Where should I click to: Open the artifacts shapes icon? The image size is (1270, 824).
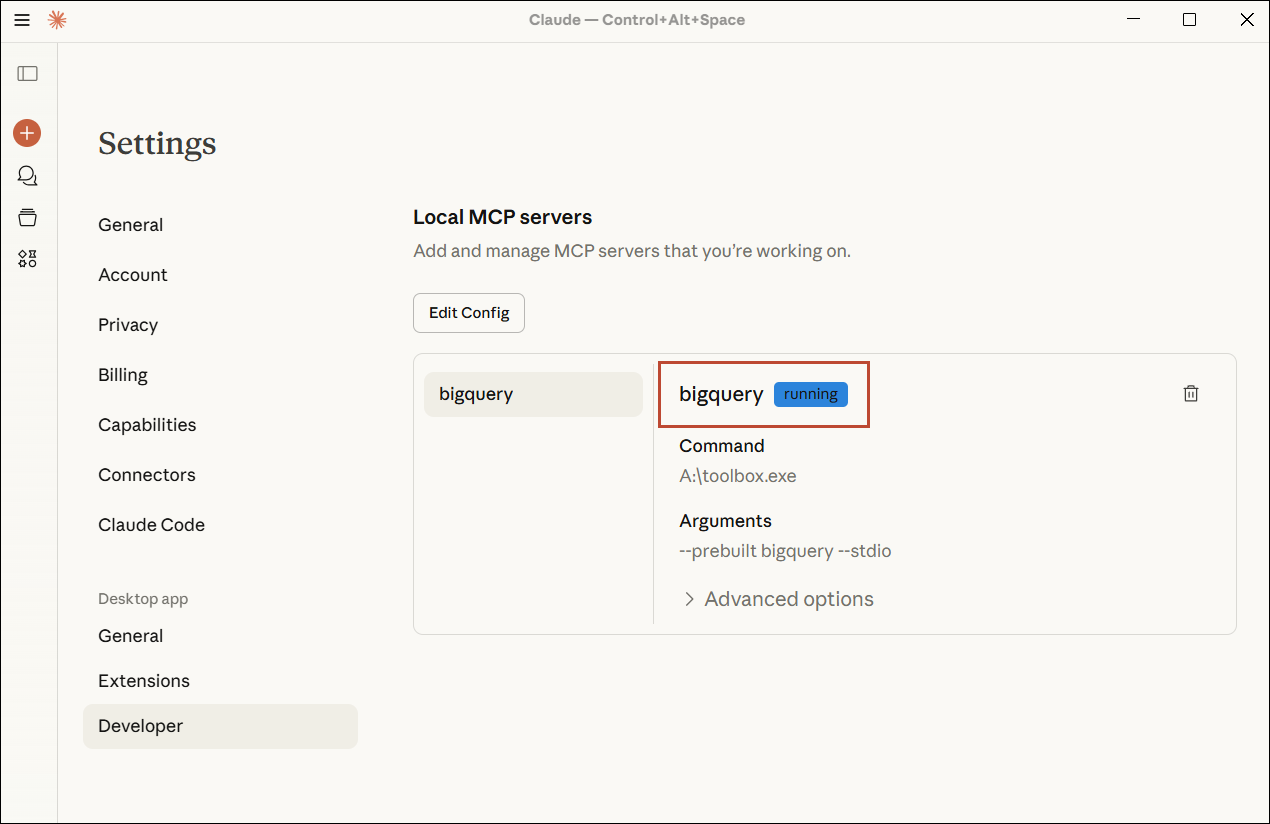[28, 259]
